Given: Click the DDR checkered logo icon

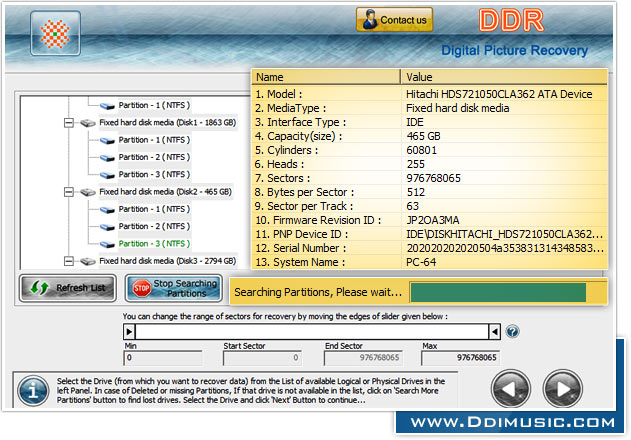Looking at the screenshot, I should coord(55,33).
